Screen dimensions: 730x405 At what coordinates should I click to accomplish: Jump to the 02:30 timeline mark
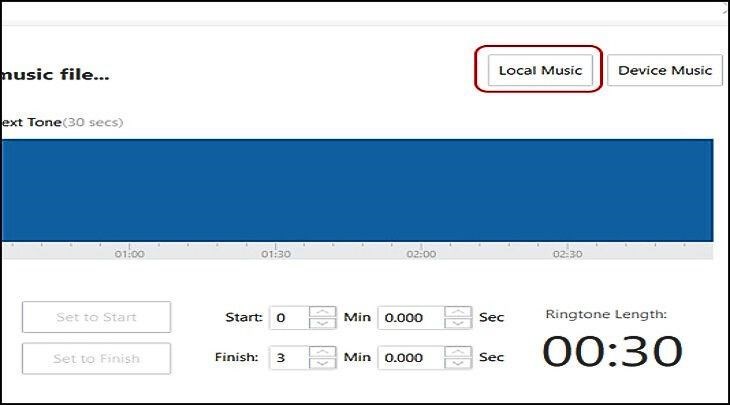pyautogui.click(x=567, y=254)
